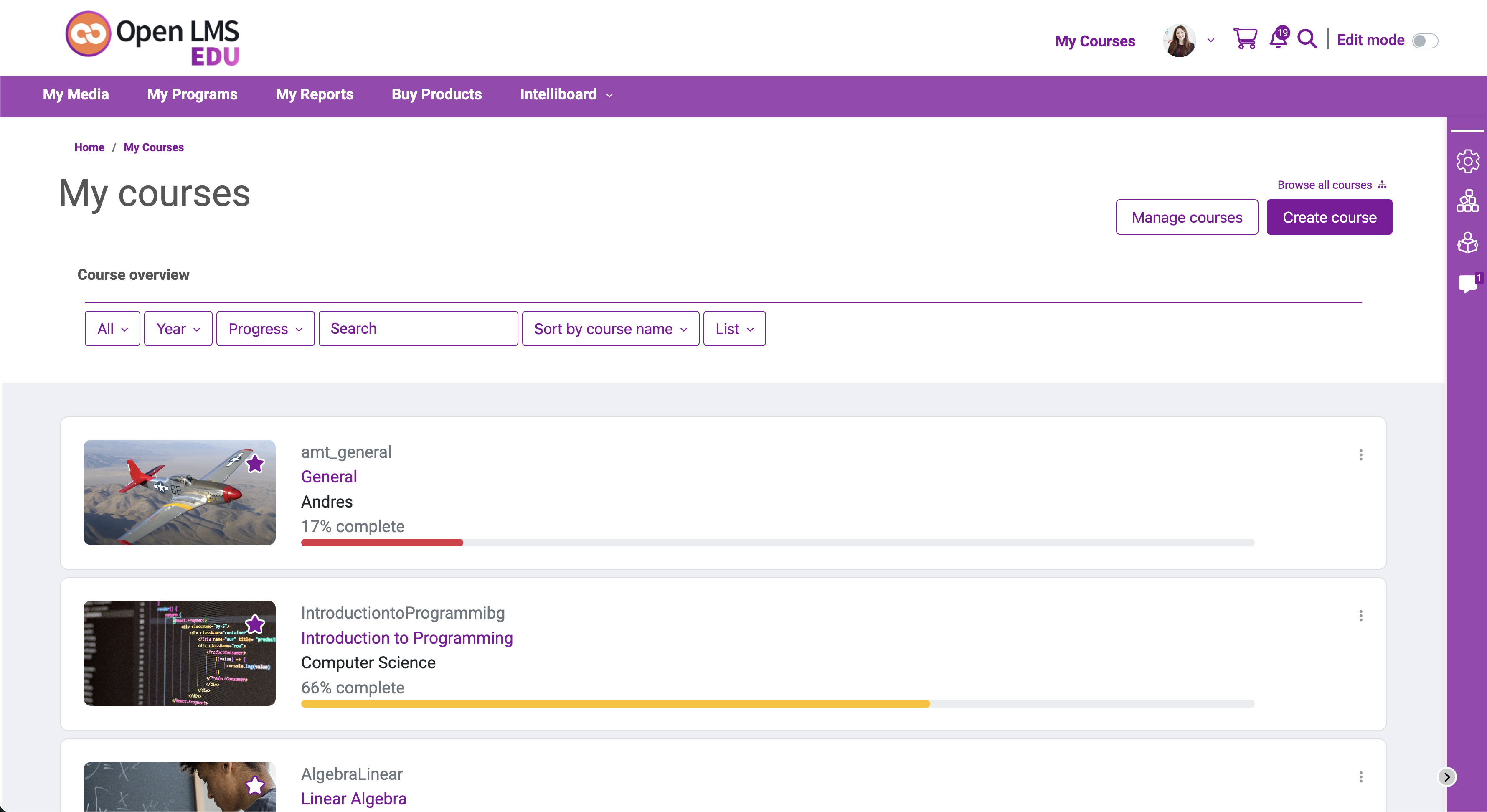Click the 'Course overview' heading text
This screenshot has height=812, width=1487.
[133, 275]
